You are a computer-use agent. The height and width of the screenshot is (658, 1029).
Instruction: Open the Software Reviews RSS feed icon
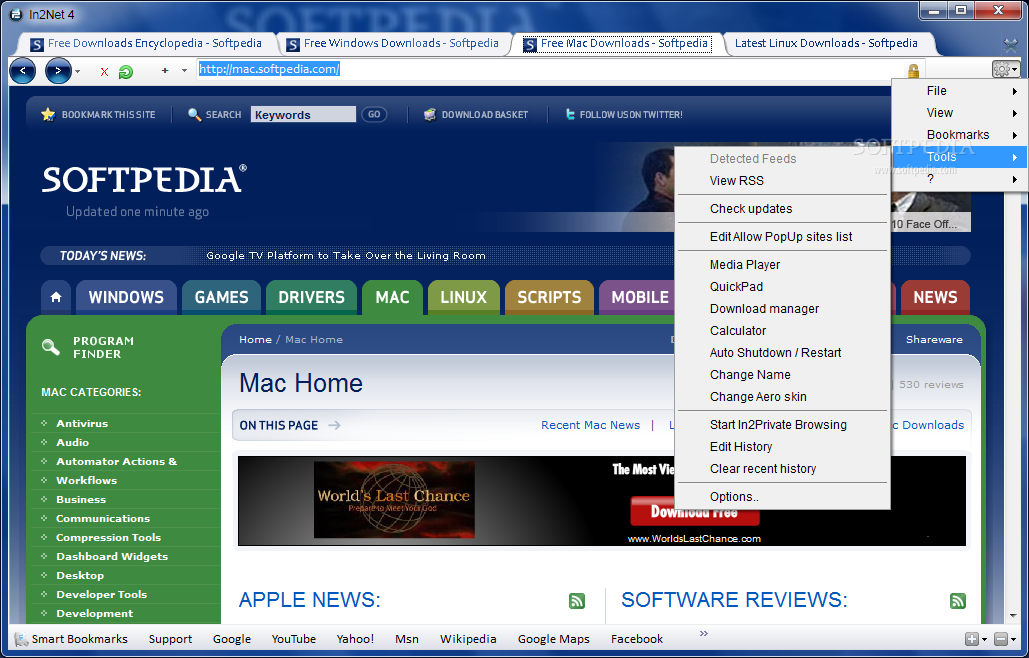pyautogui.click(x=957, y=600)
